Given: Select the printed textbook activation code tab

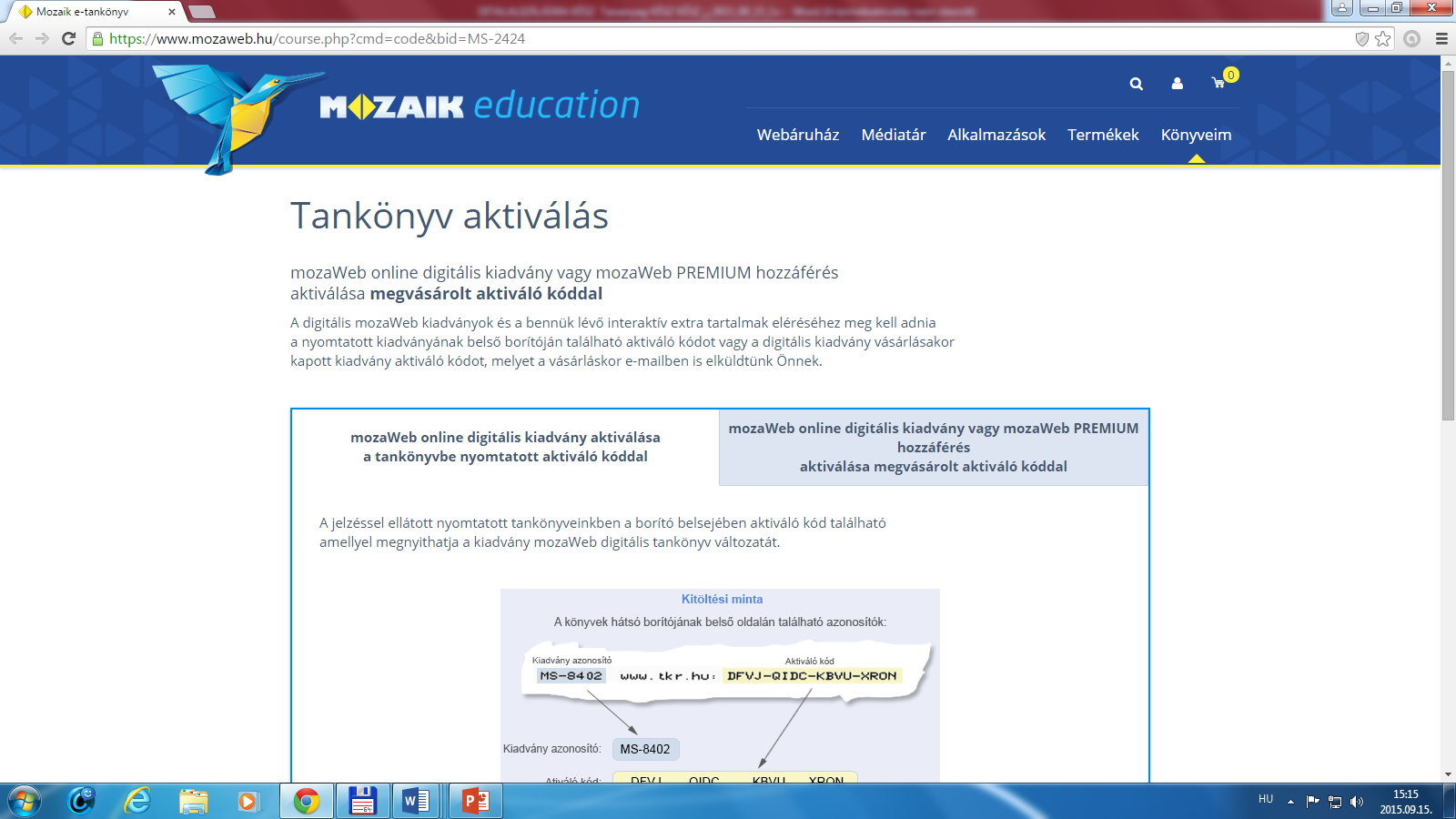Looking at the screenshot, I should tap(505, 447).
